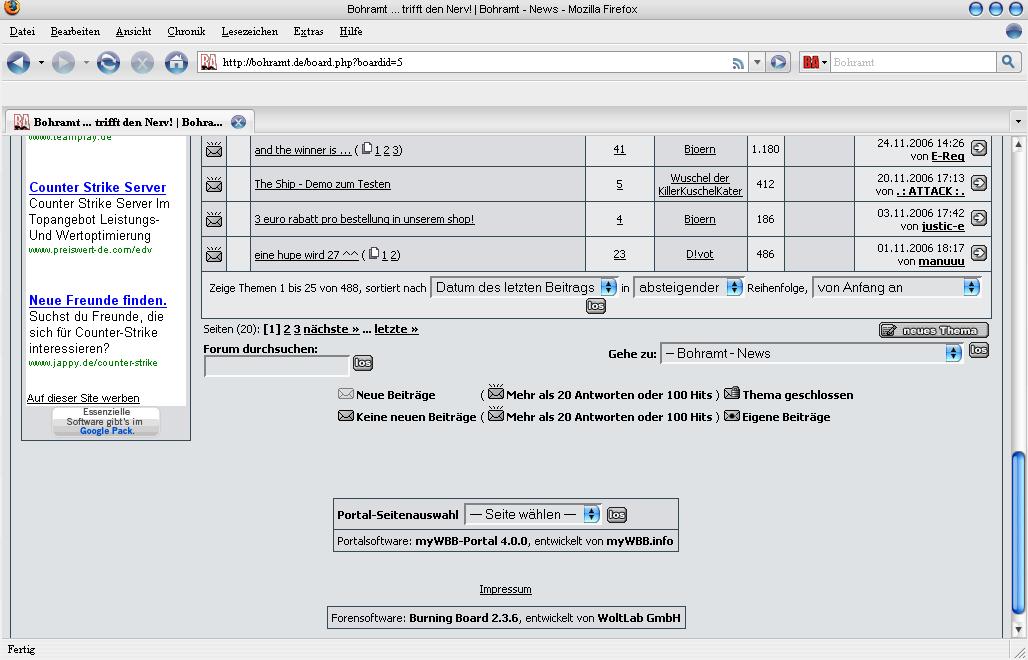Expand the 'absteigender' order dropdown
The height and width of the screenshot is (660, 1028).
[x=690, y=288]
